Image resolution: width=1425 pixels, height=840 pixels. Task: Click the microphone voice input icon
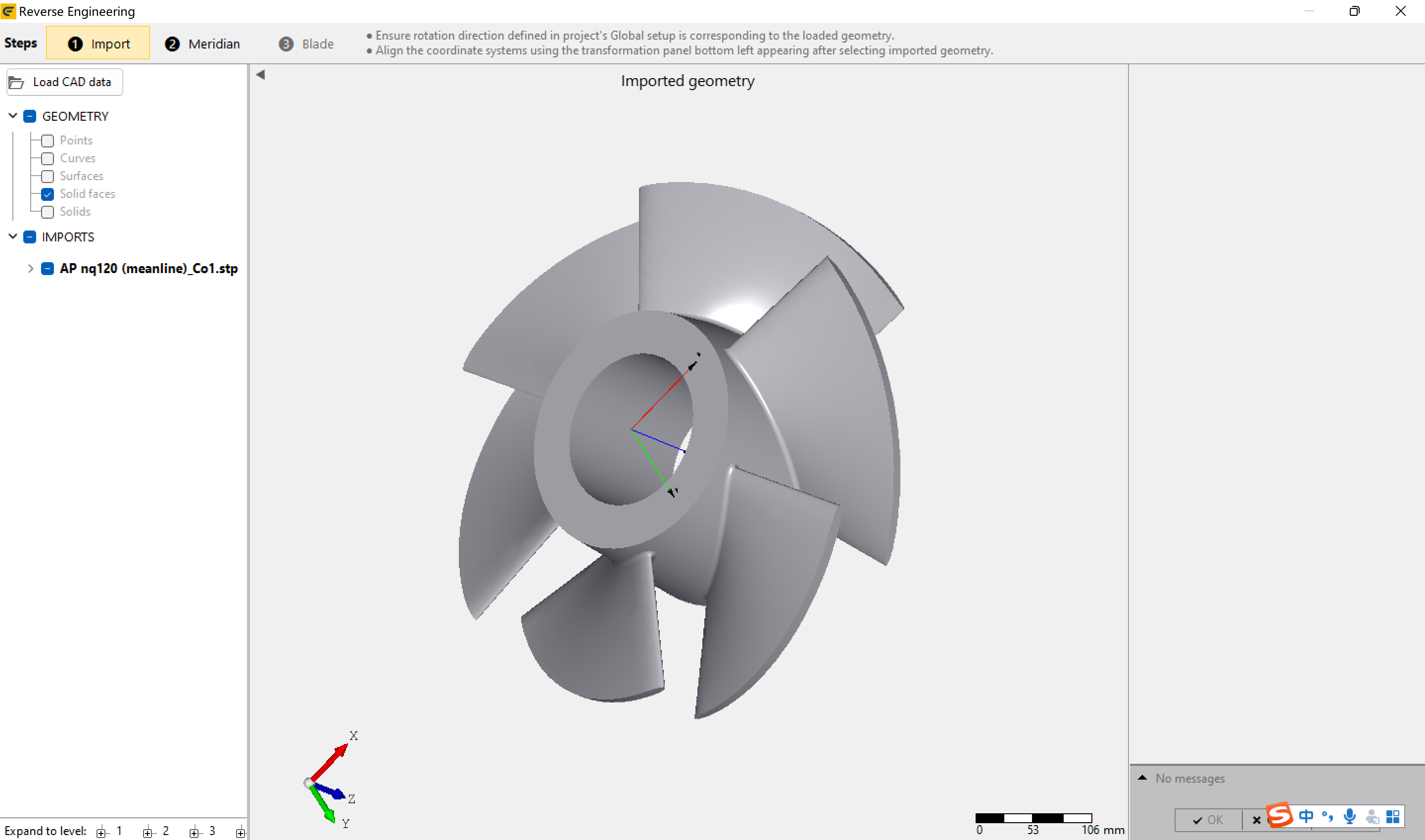pyautogui.click(x=1350, y=816)
